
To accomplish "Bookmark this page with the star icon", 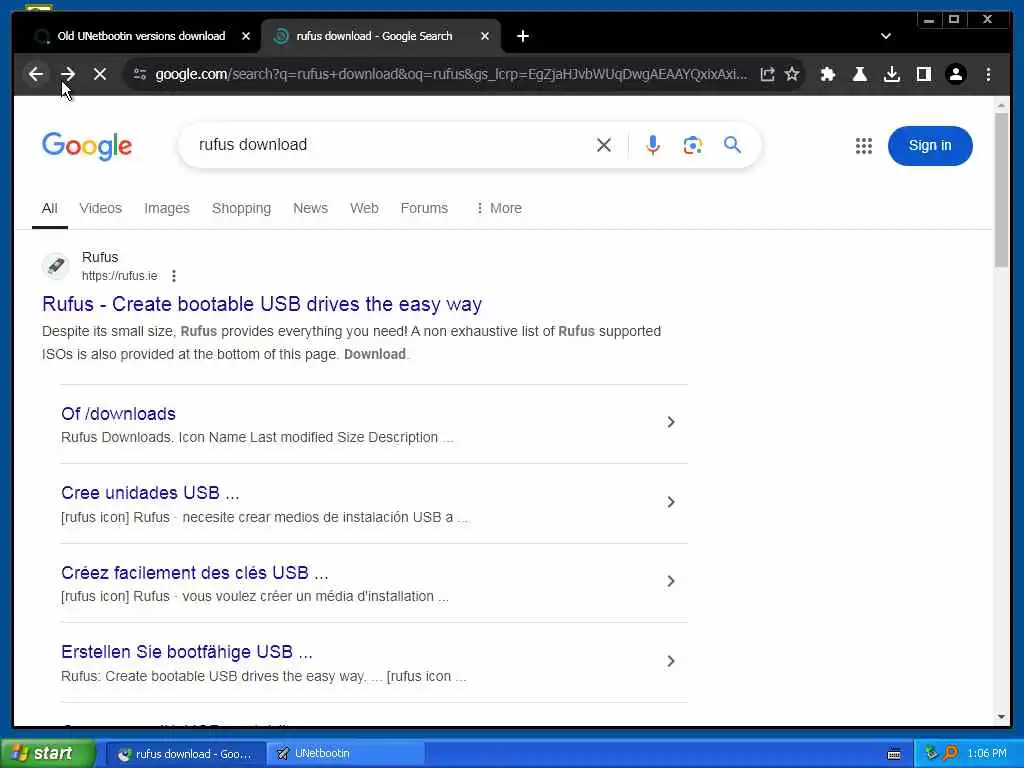I will (x=792, y=74).
